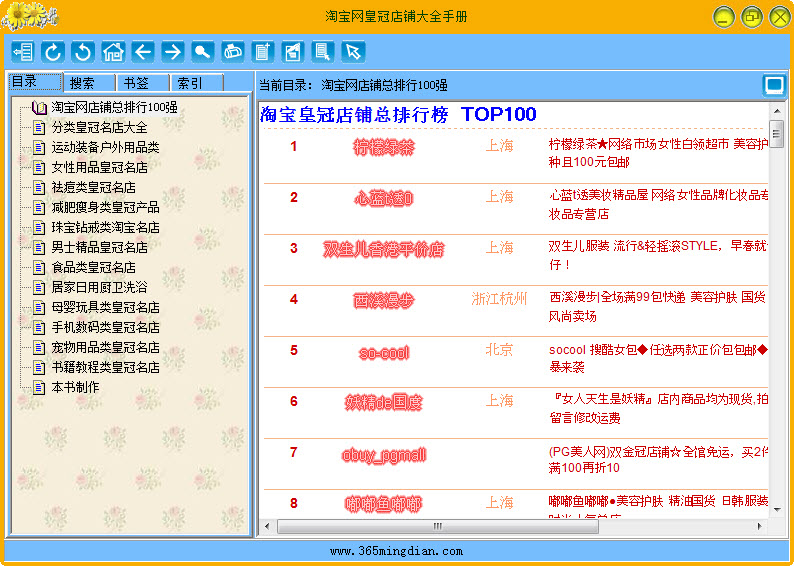794x566 pixels.
Task: Open 本书制作 tree entry
Action: pyautogui.click(x=75, y=387)
